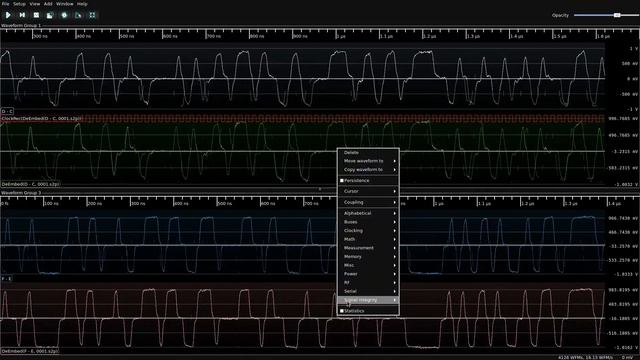Click the Waveform Group 3 title
This screenshot has width=640, height=360.
(x=21, y=193)
